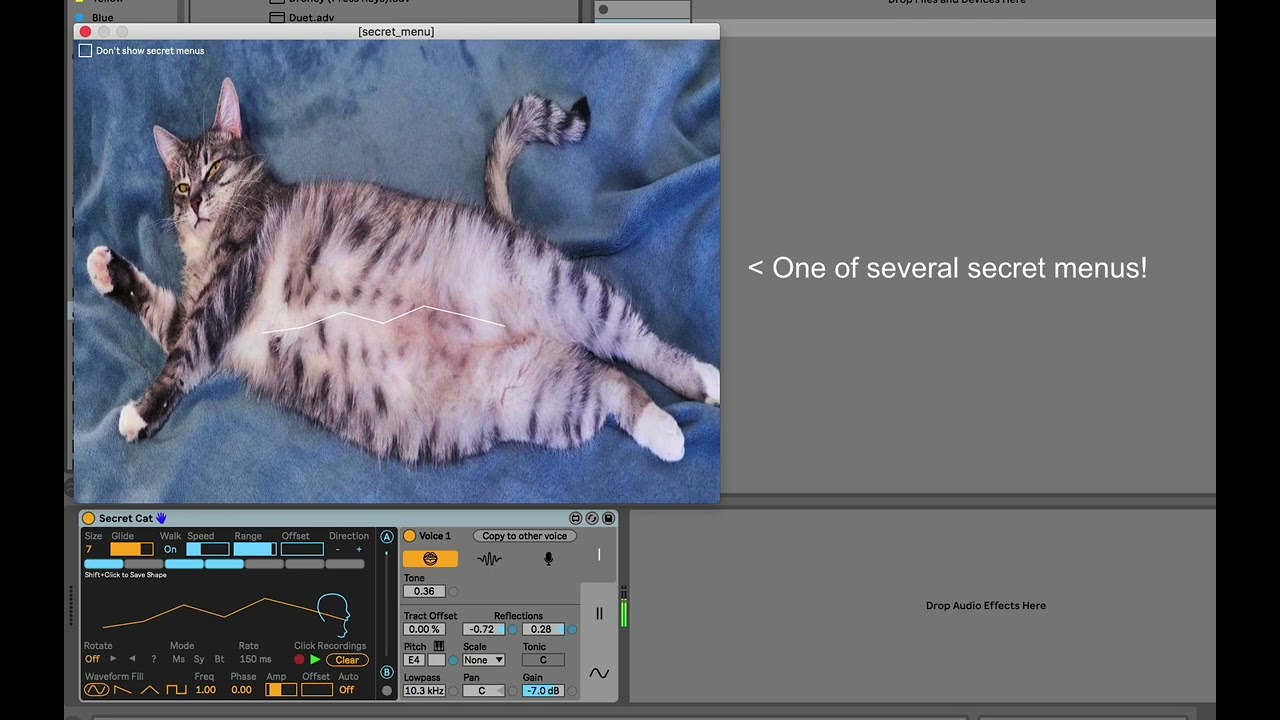Image resolution: width=1280 pixels, height=720 pixels.
Task: Check Don't show secret menus
Action: (x=85, y=51)
